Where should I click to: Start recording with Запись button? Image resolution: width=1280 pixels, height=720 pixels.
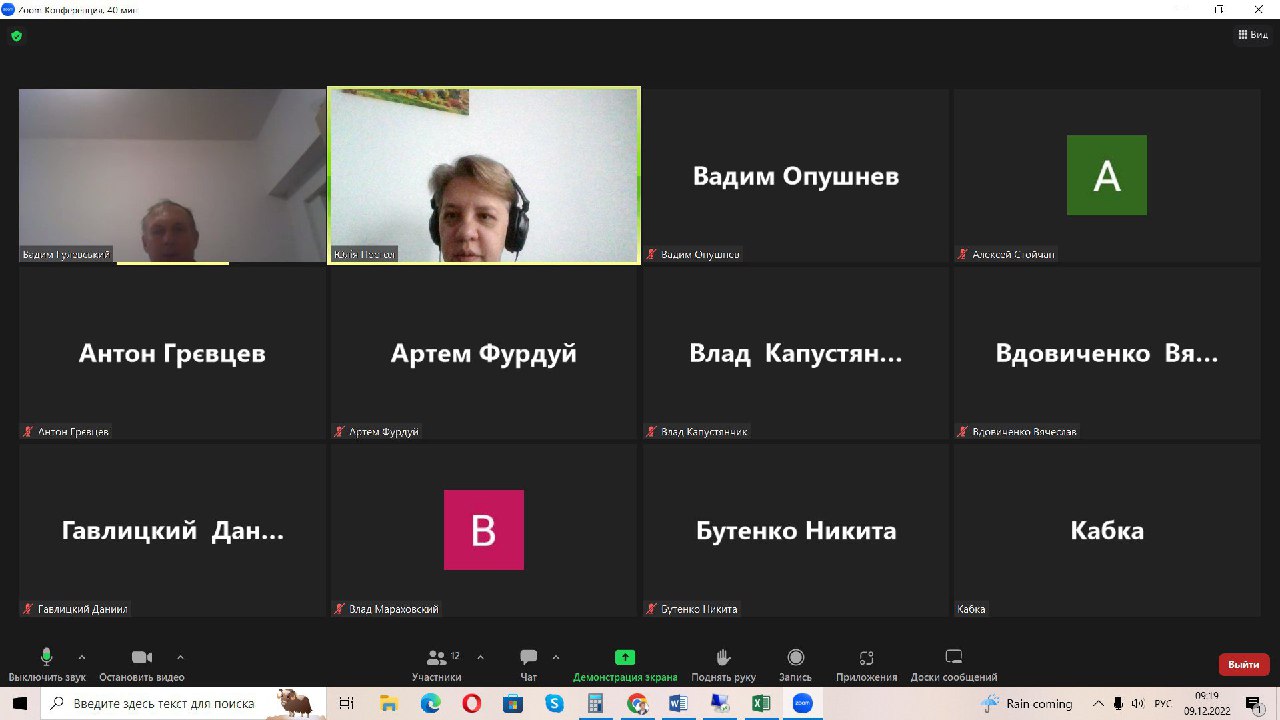(795, 664)
